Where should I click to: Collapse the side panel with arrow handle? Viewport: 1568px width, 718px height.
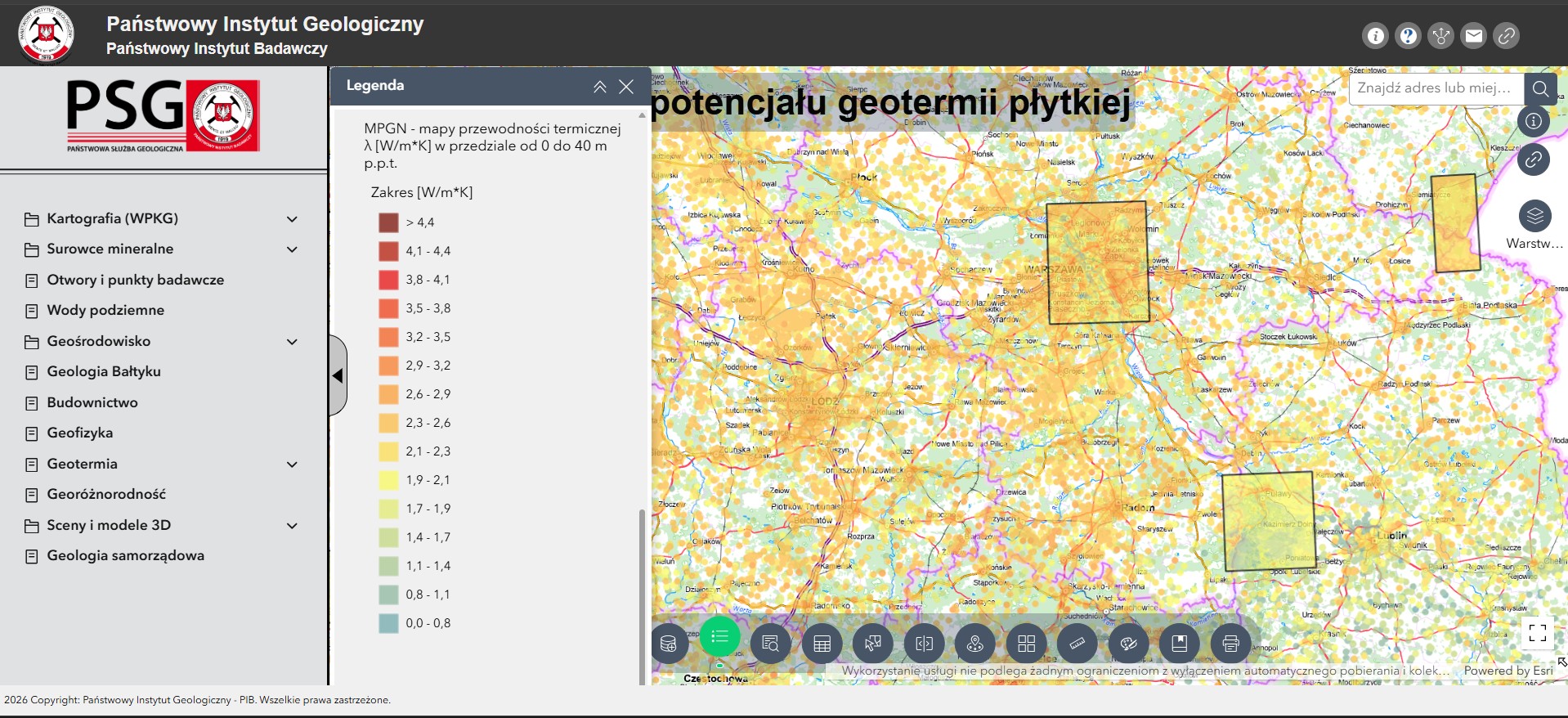click(338, 376)
